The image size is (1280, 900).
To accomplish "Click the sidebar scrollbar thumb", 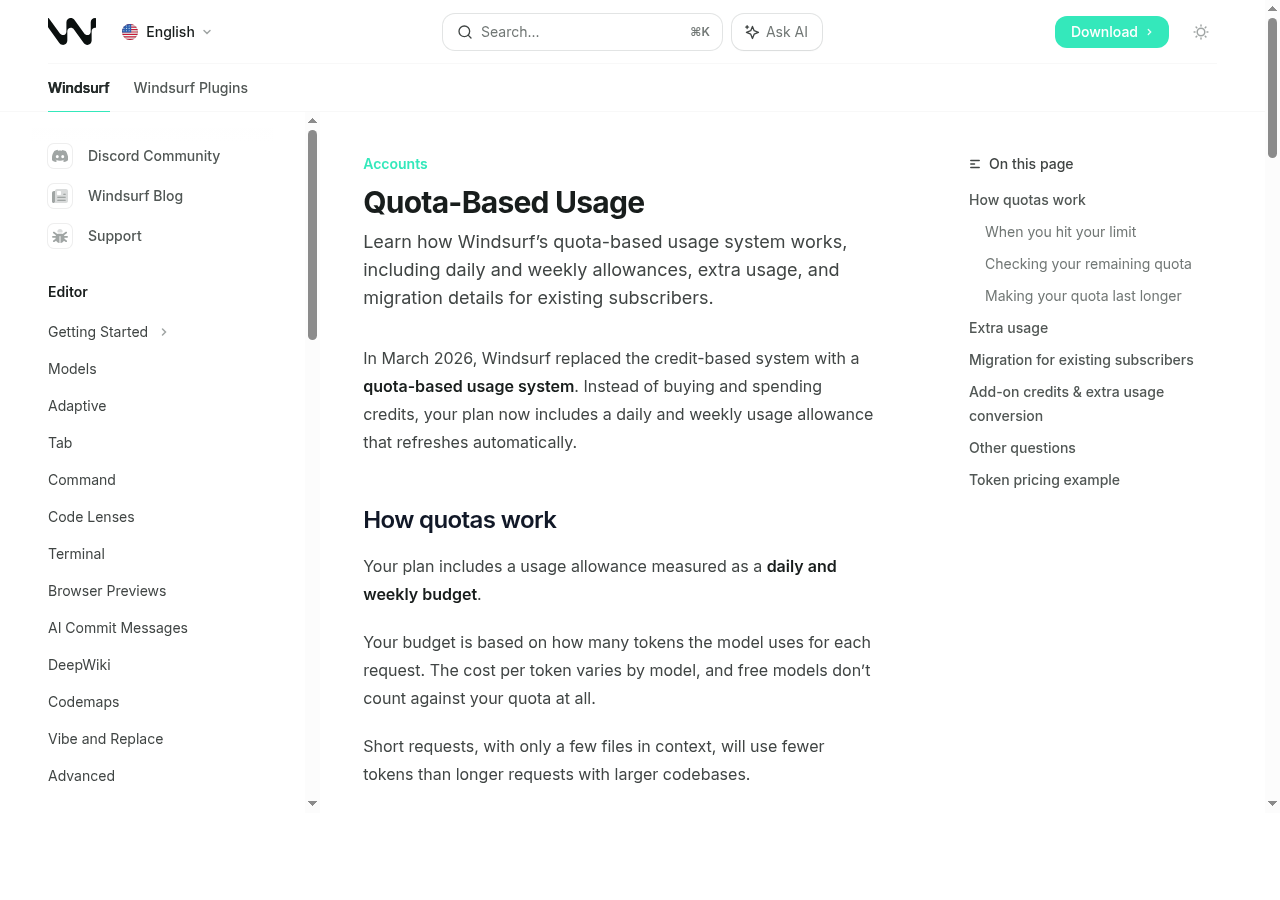I will 312,235.
